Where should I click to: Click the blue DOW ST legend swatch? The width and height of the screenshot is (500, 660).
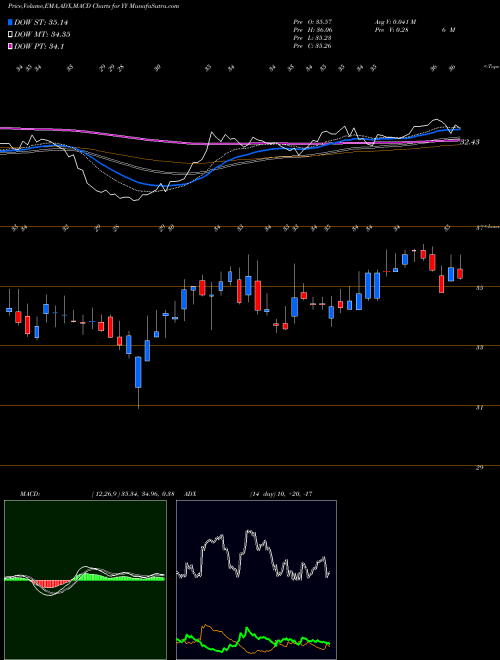pos(10,22)
